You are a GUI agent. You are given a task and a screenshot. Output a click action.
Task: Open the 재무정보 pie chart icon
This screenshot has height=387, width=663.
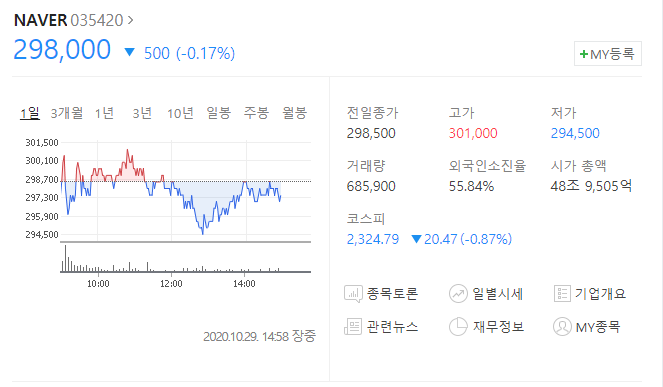click(x=458, y=327)
